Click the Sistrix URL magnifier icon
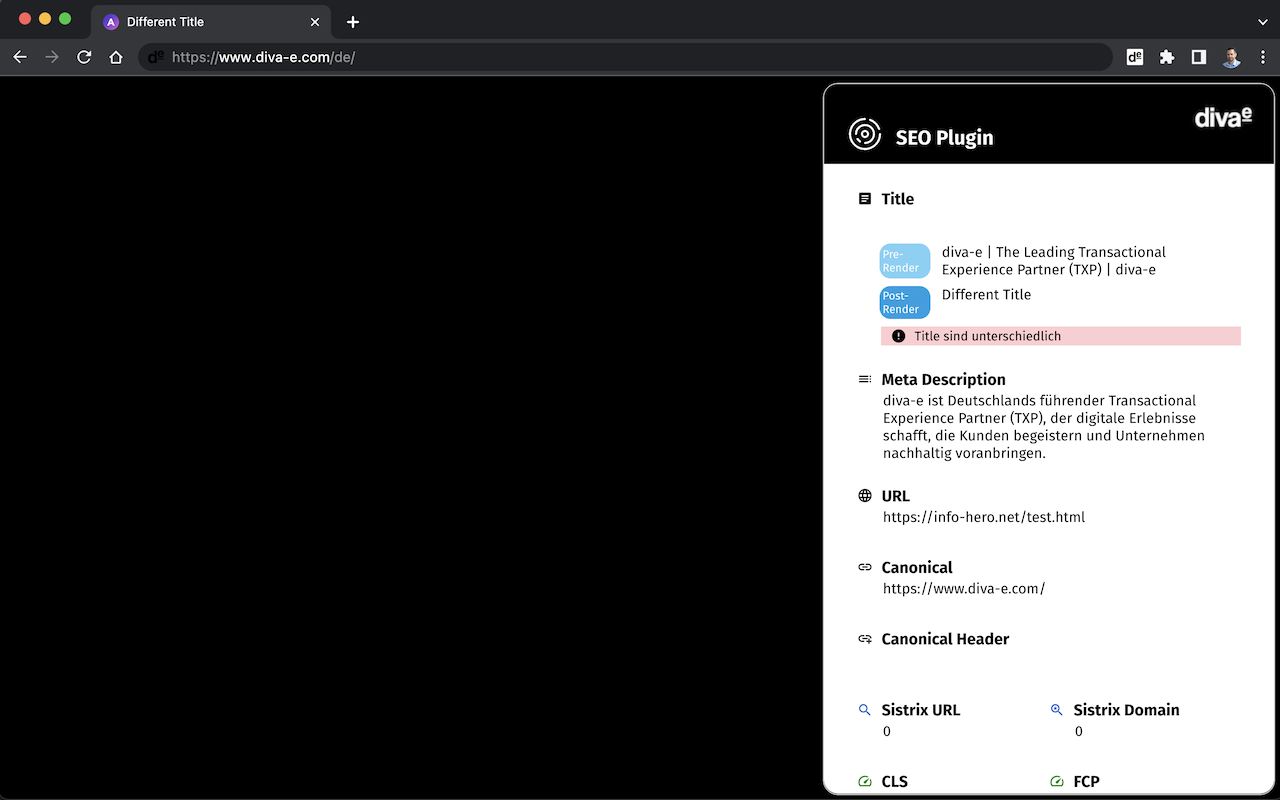The image size is (1280, 800). [865, 710]
